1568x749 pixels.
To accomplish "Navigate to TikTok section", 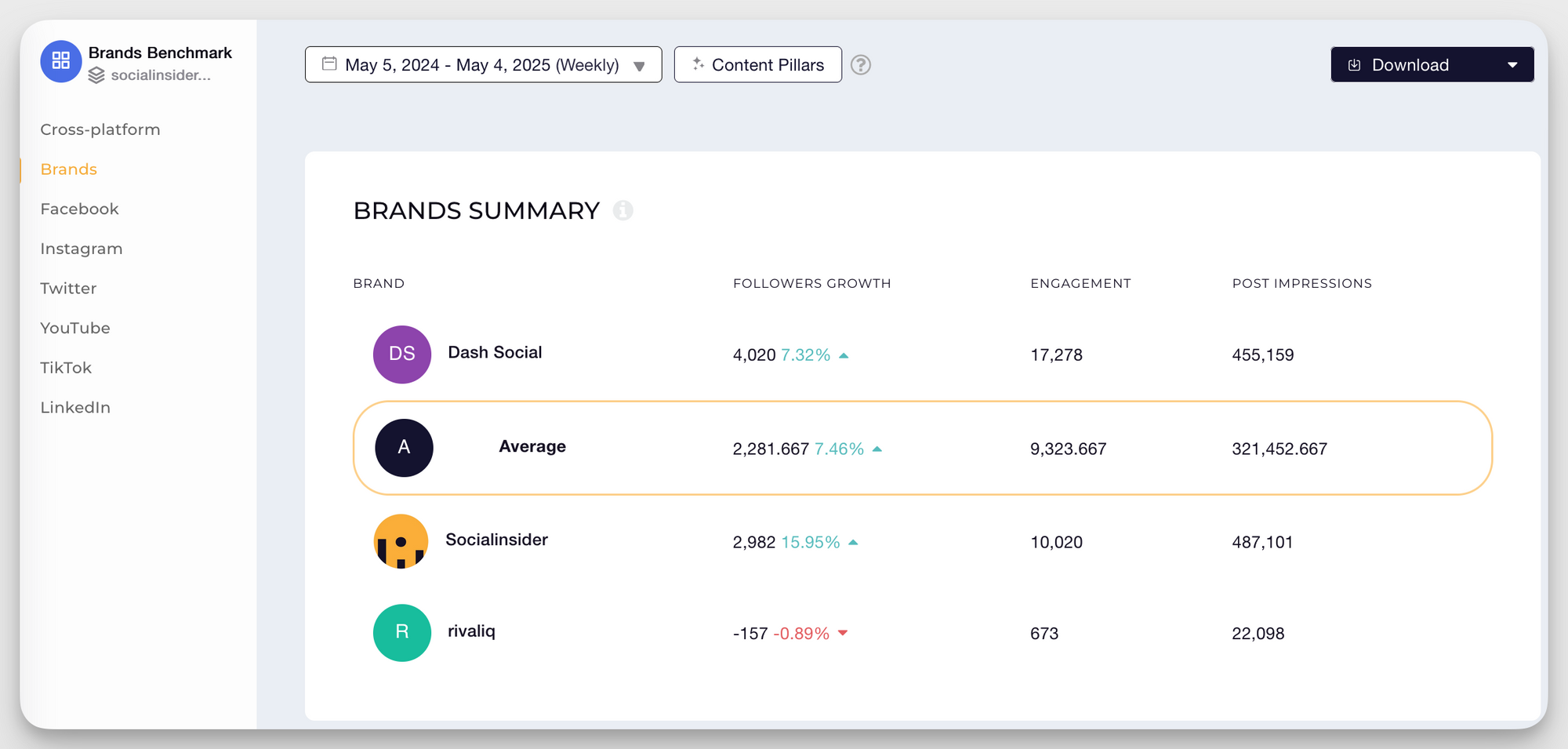I will [x=66, y=368].
